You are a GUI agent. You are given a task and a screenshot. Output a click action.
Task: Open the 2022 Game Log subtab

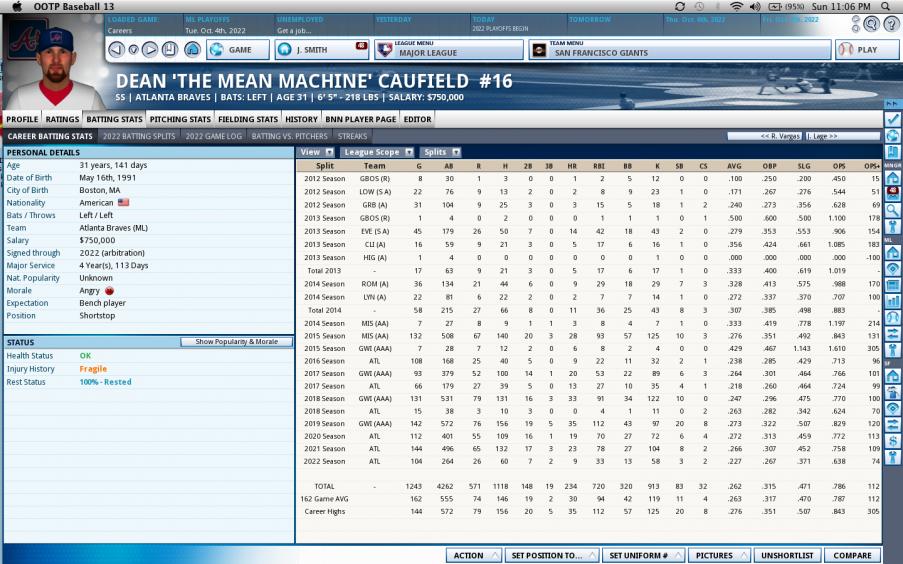212,136
